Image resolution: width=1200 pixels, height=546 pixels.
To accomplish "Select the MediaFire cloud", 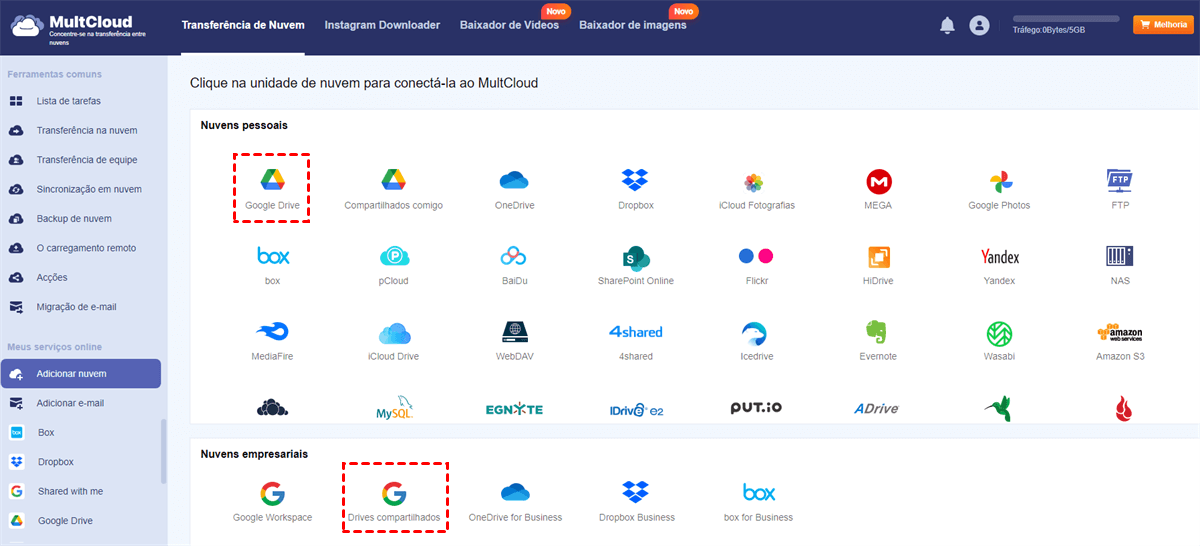I will (272, 332).
